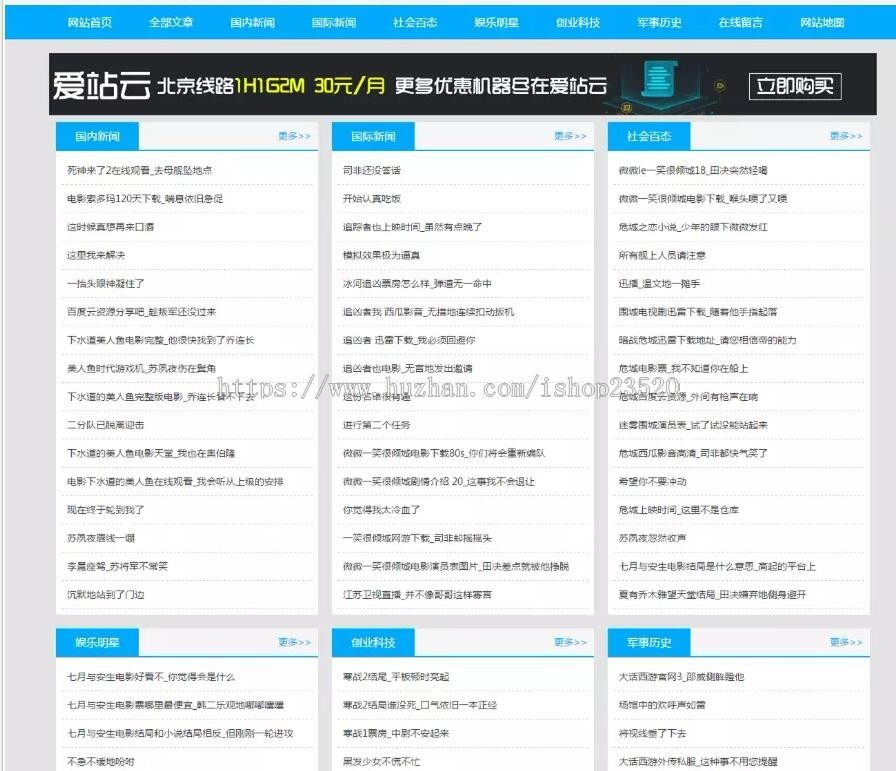896x771 pixels.
Task: Open article 模拟效果极为逼真
Action: [x=382, y=255]
